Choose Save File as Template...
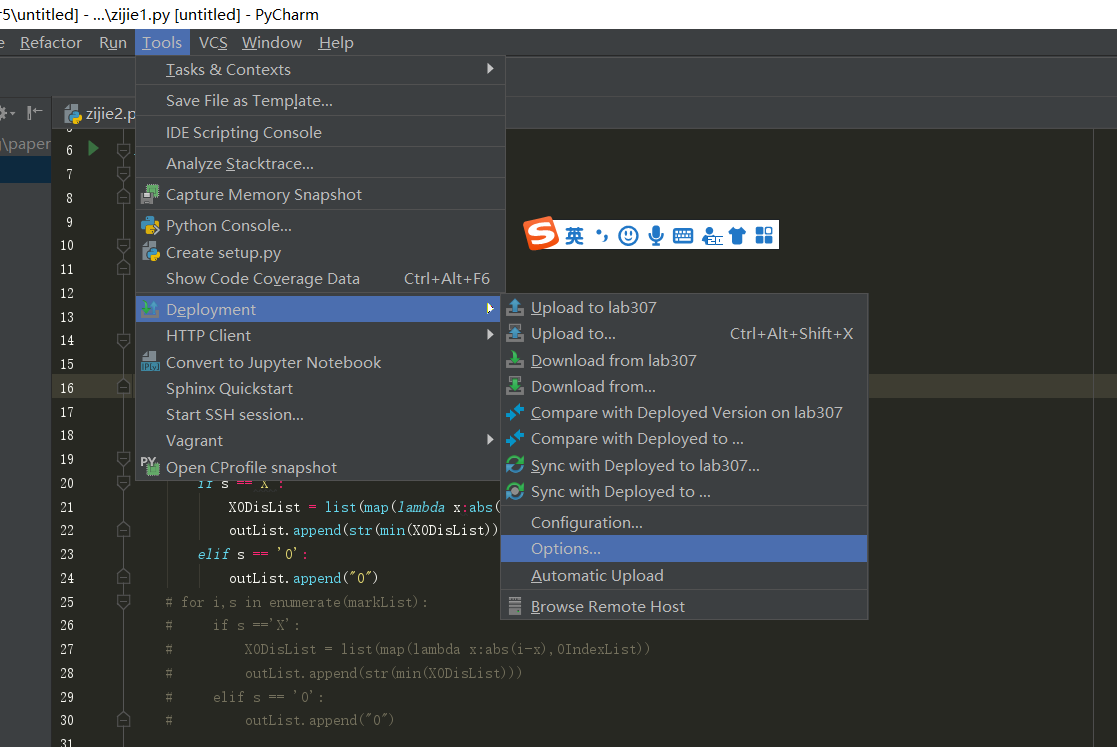 click(x=320, y=100)
